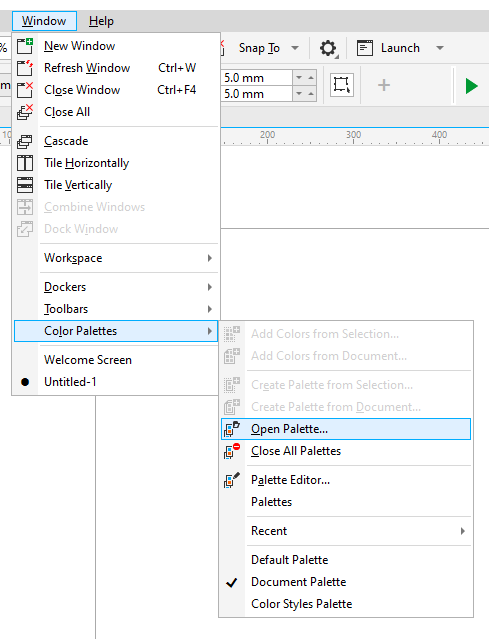Click the Tile Horizontally icon
The width and height of the screenshot is (489, 639).
(25, 163)
